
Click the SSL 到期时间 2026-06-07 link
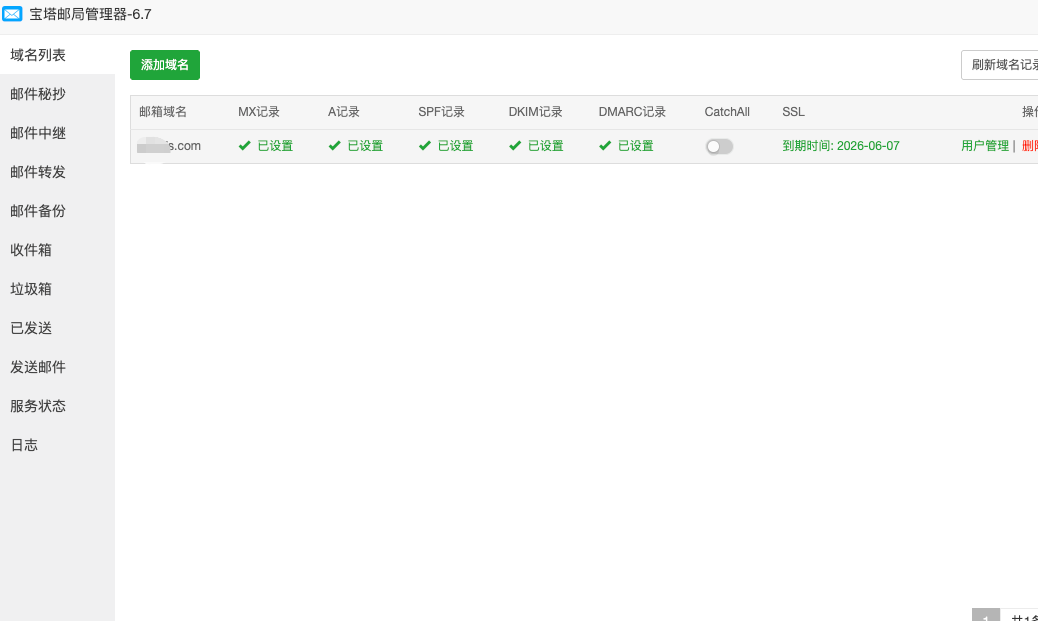point(841,146)
